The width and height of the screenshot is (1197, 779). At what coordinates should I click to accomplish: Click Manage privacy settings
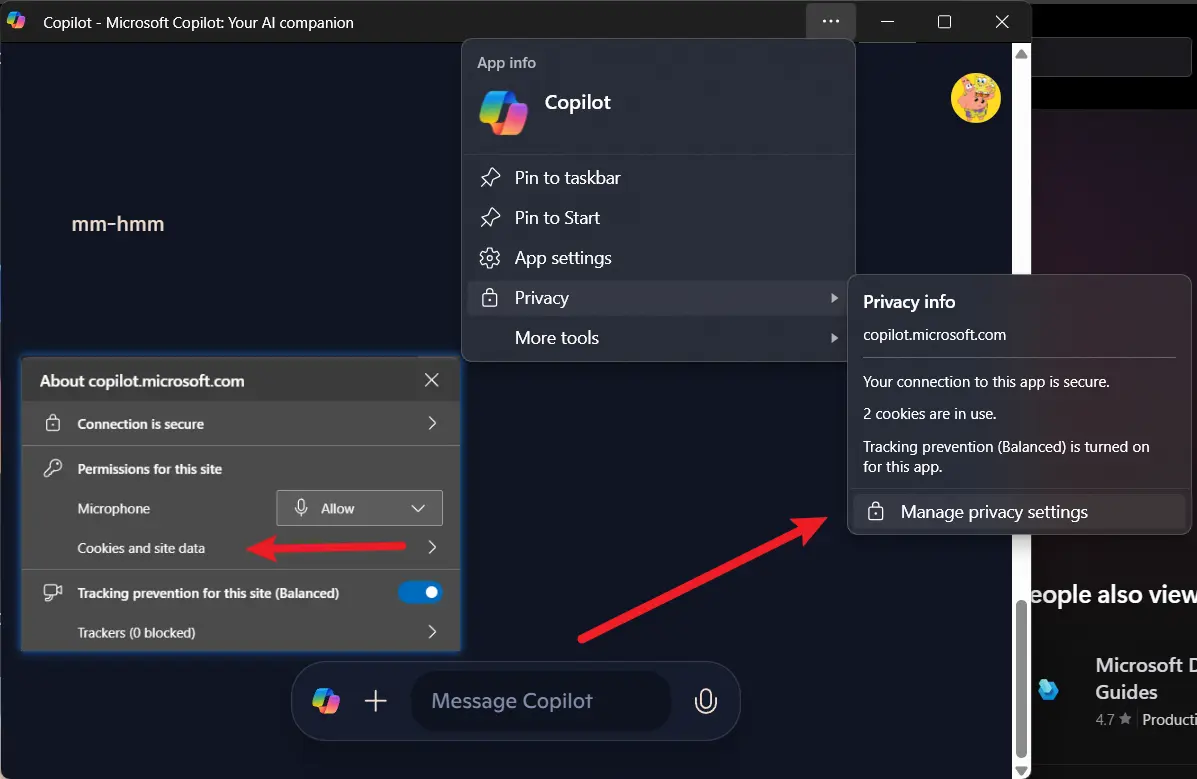coord(1018,512)
